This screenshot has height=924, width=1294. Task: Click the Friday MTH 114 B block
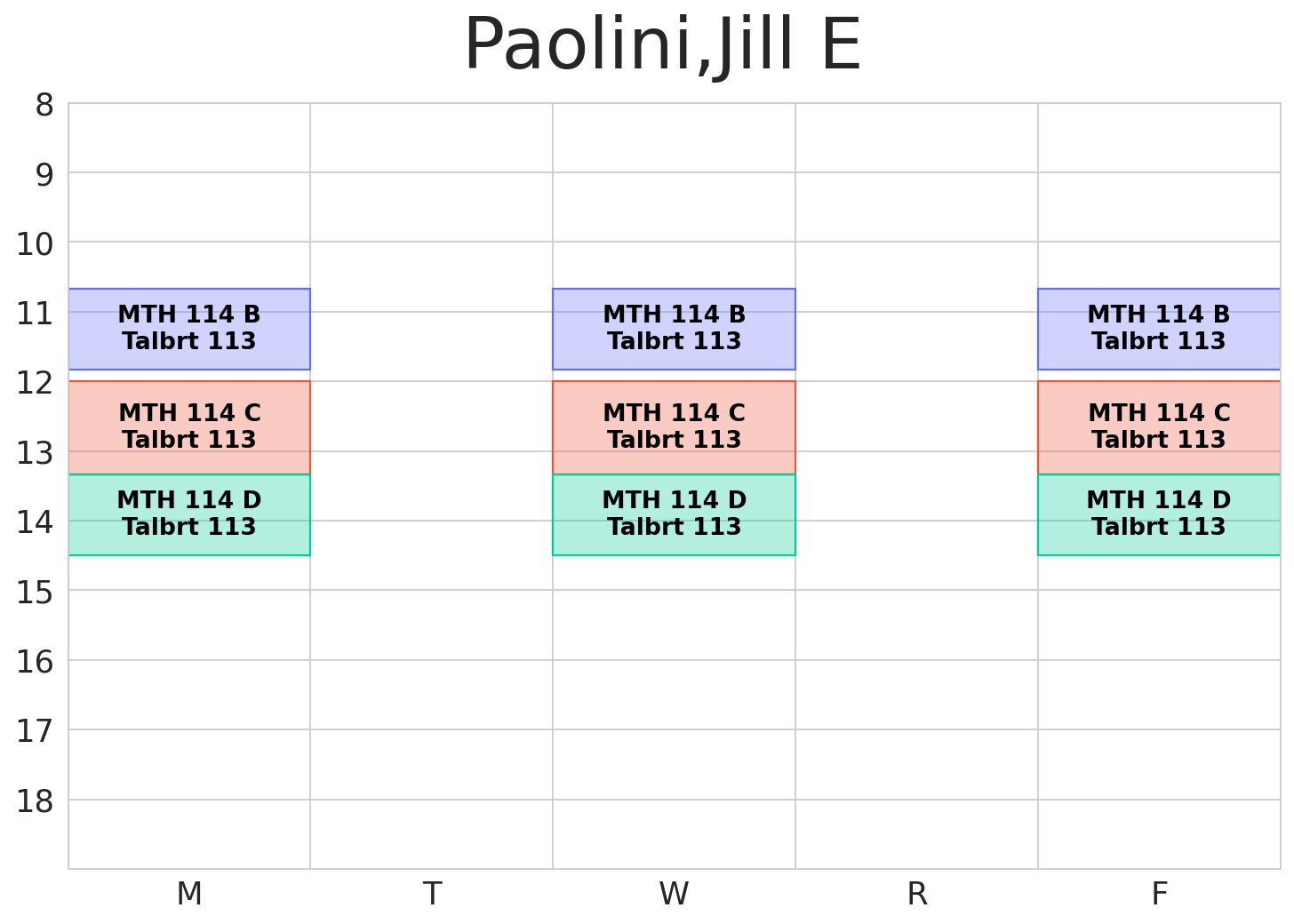[x=1159, y=329]
